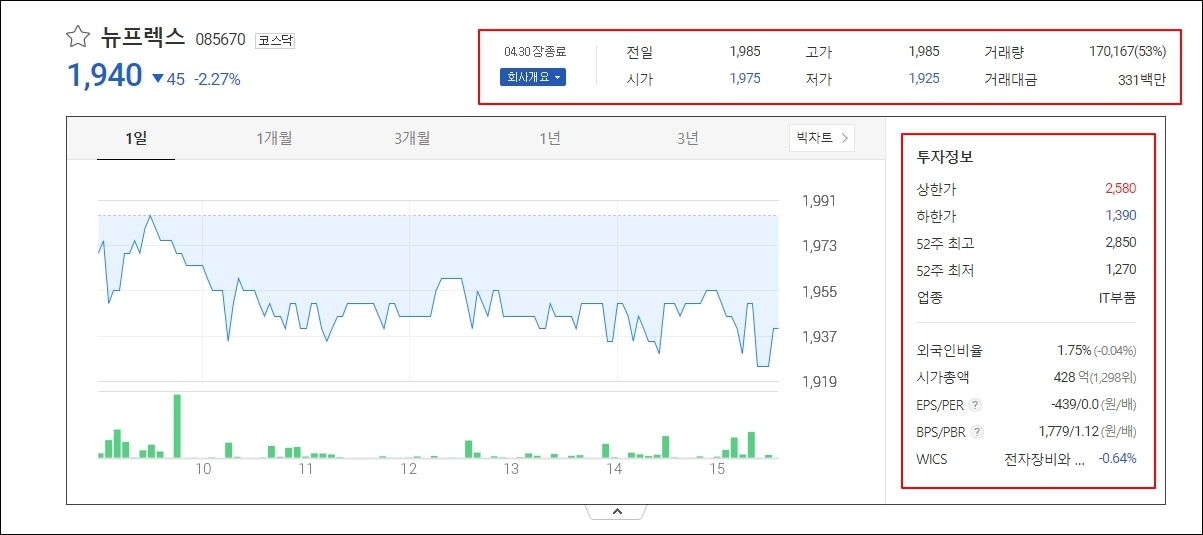Switch to the 1년 chart tab
1203x535 pixels.
[550, 138]
